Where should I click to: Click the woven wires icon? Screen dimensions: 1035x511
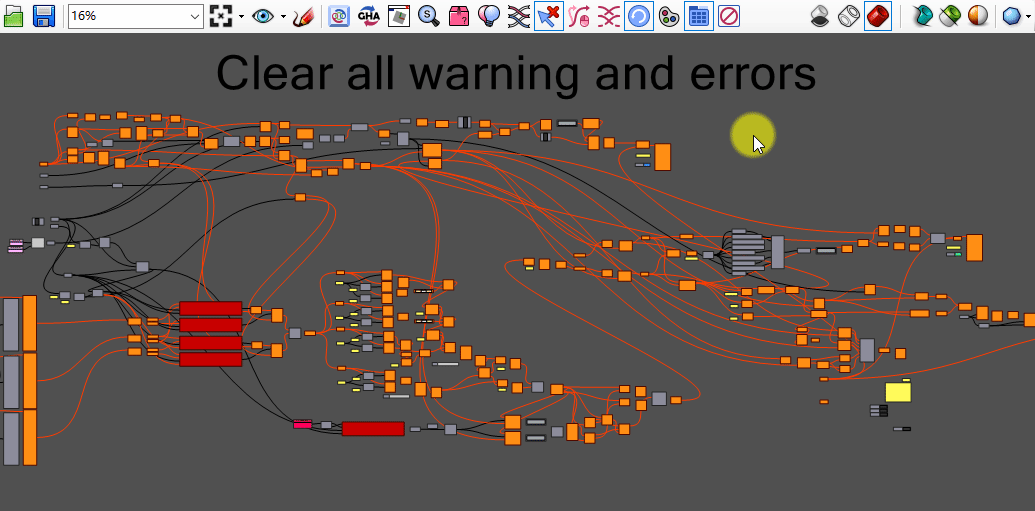tap(519, 16)
